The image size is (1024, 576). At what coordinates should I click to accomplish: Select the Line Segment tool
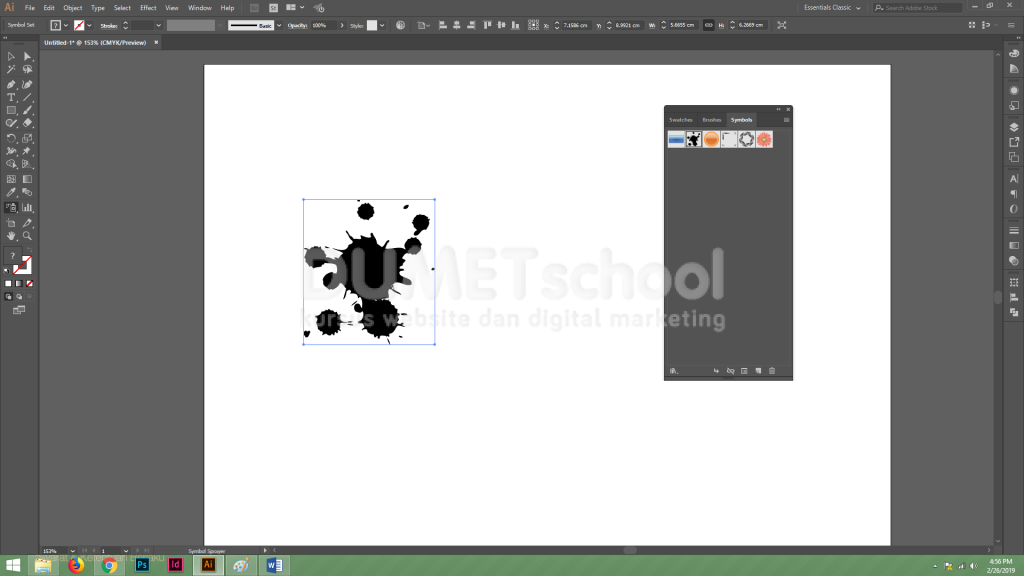click(x=27, y=97)
